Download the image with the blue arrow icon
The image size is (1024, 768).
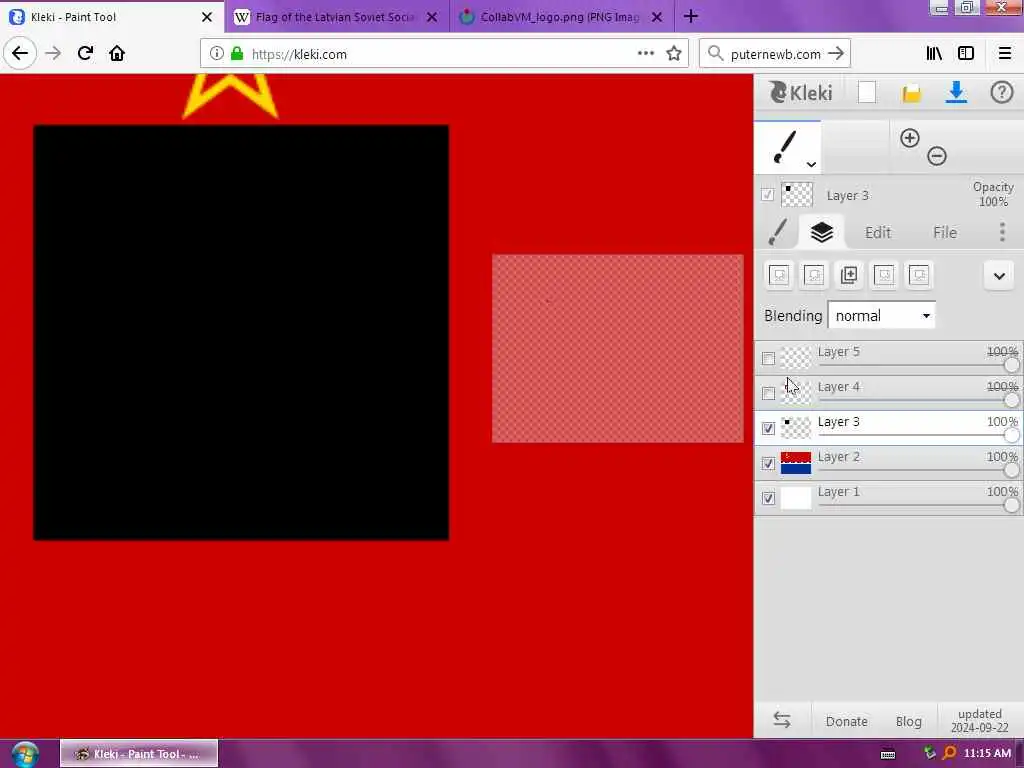(x=956, y=92)
